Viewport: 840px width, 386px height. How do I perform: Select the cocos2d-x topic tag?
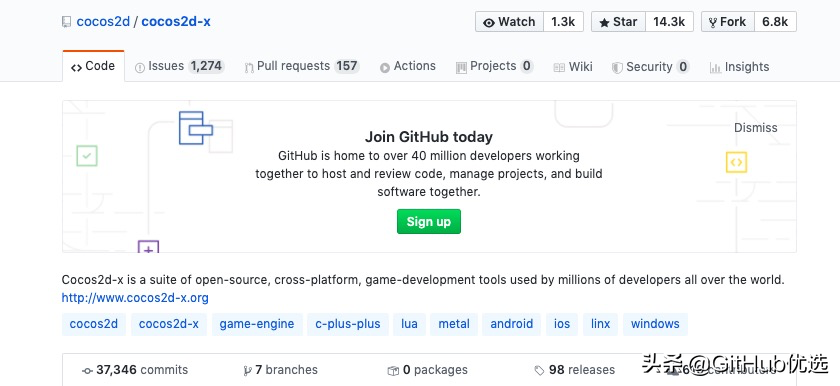pyautogui.click(x=169, y=324)
